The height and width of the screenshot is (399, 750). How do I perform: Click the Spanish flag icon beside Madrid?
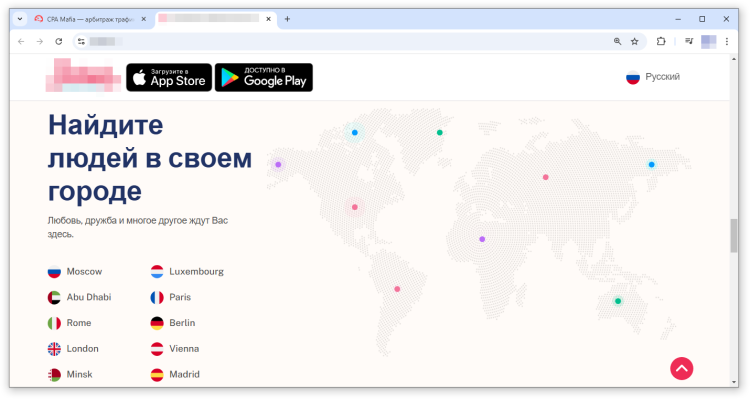click(x=157, y=375)
